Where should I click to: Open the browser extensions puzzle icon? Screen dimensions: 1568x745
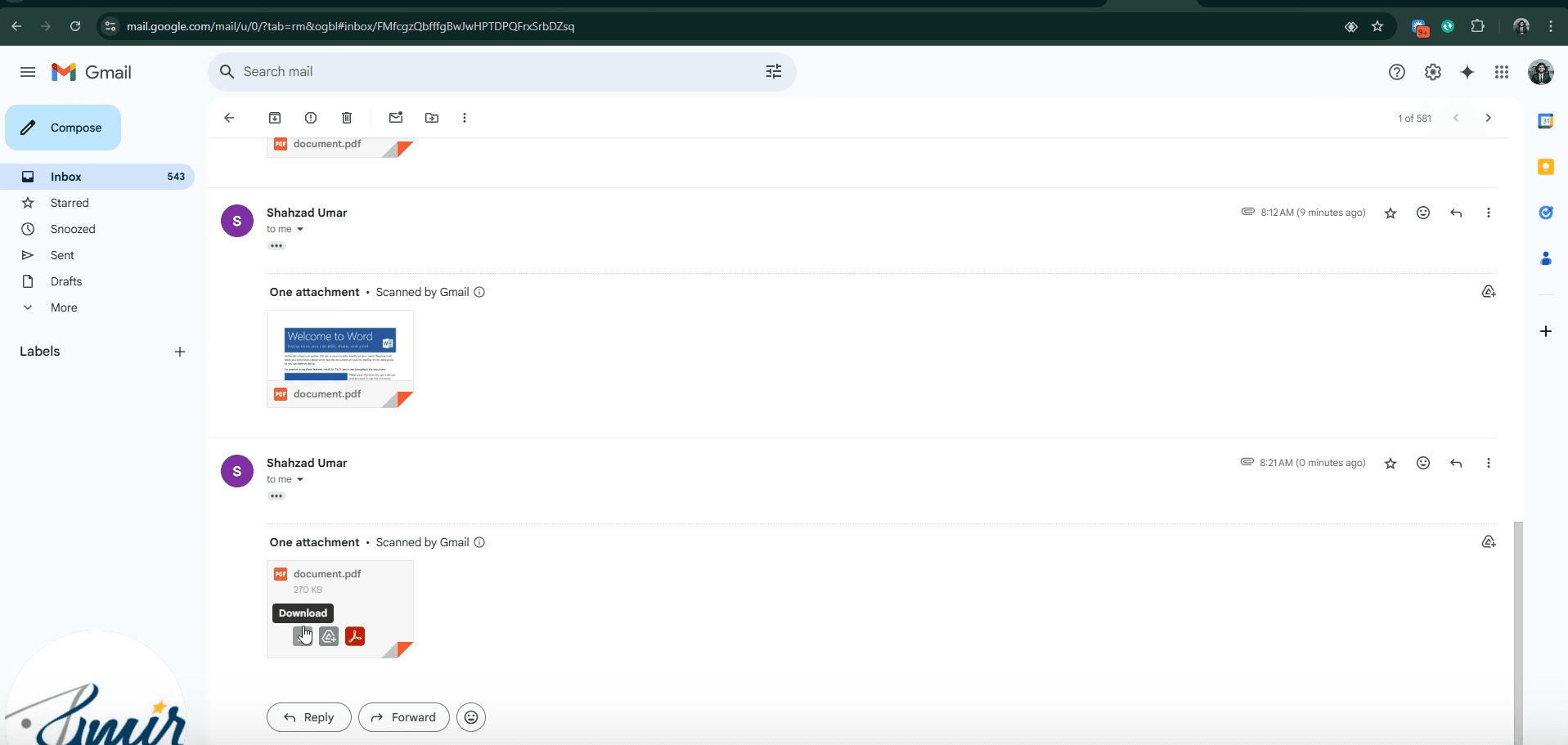(1477, 26)
